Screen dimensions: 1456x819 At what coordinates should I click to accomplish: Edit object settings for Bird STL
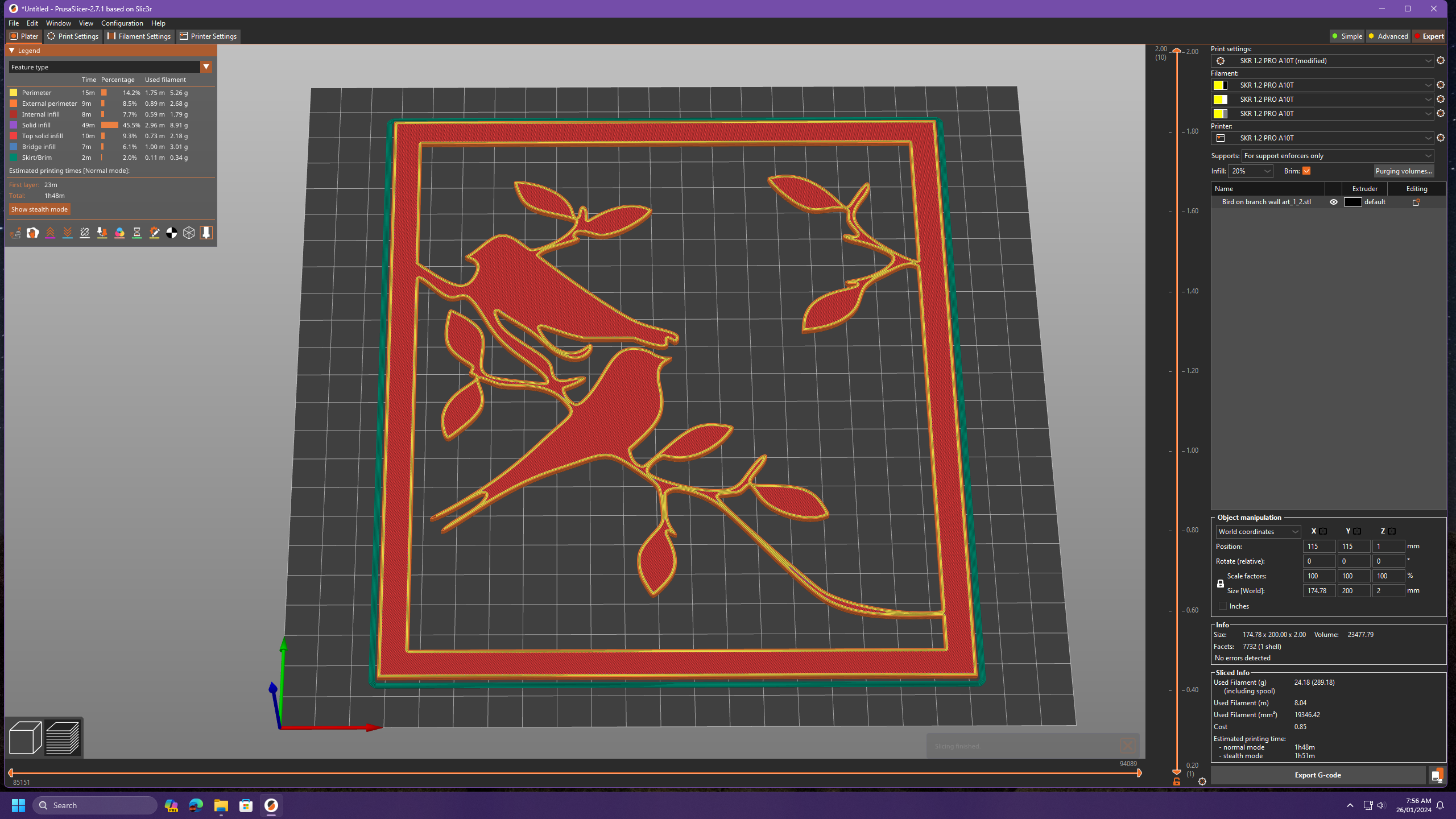pos(1416,202)
